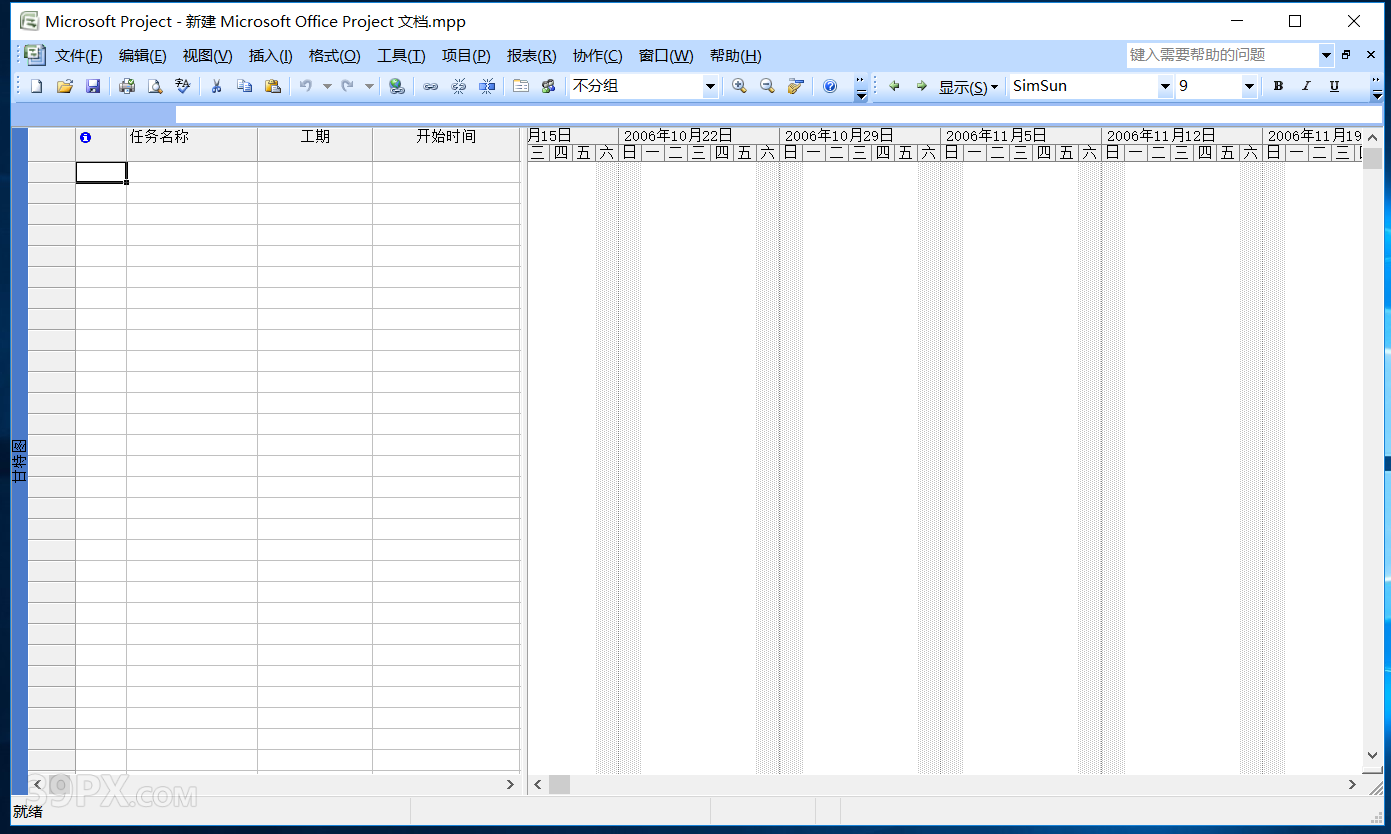Open the font size 9 dropdown
The height and width of the screenshot is (834, 1391).
[1249, 87]
